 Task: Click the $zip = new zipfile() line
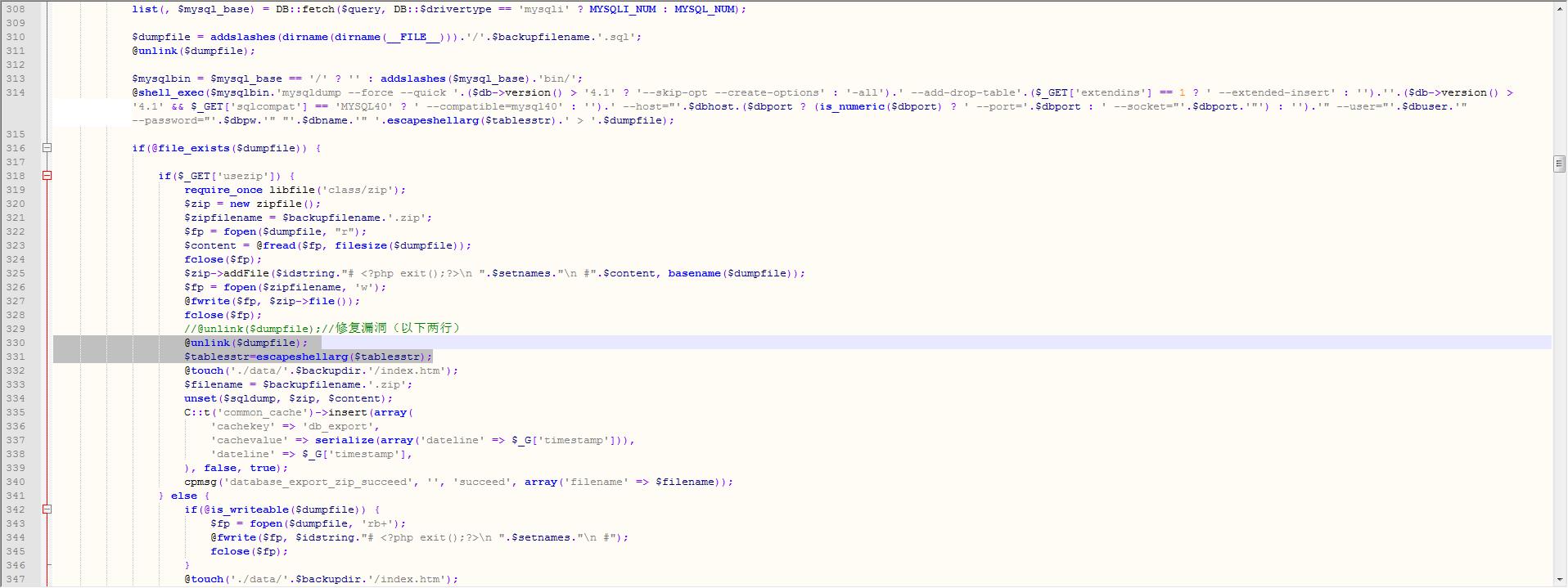252,204
